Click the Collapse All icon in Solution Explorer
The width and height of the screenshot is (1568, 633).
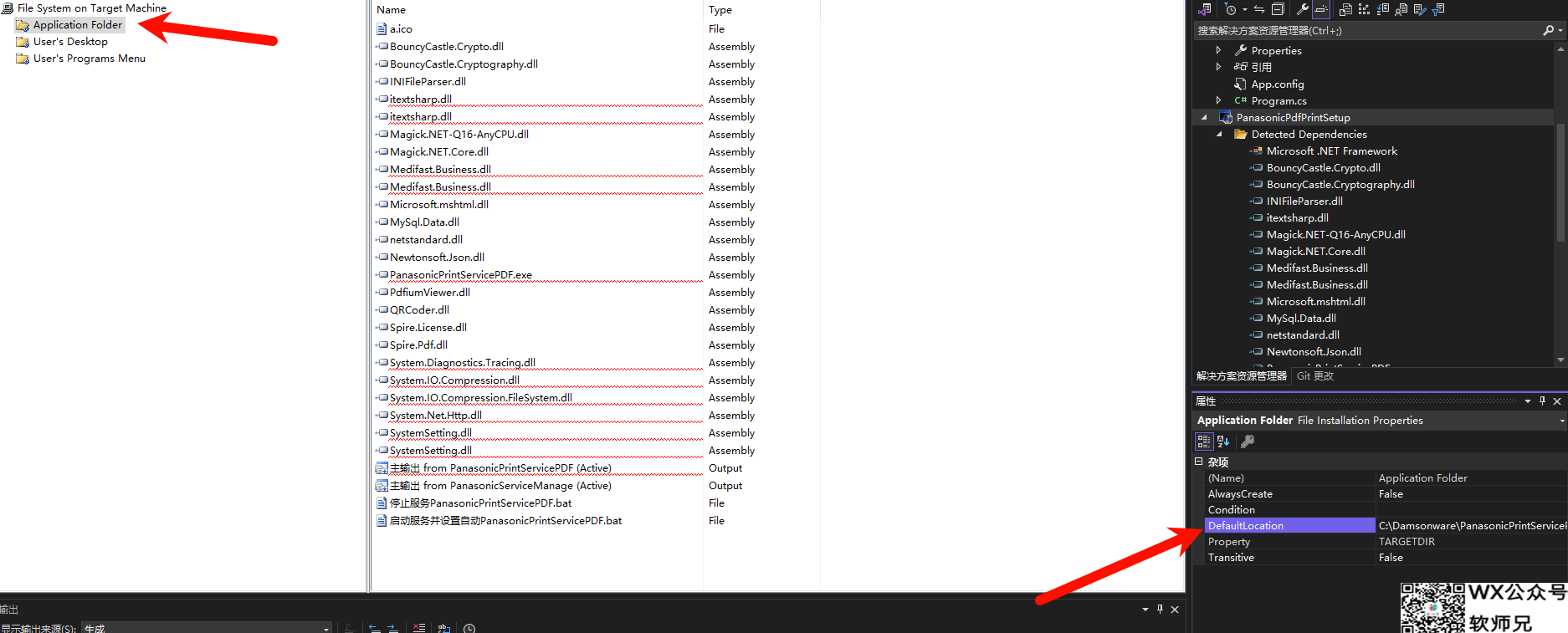(x=1278, y=9)
